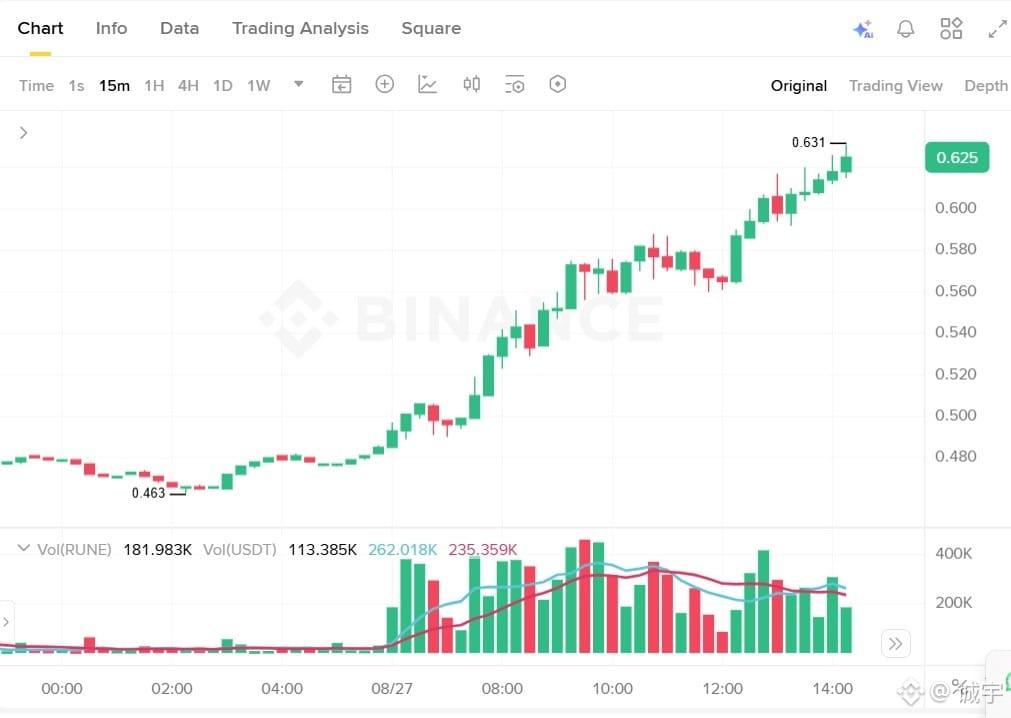
Task: Click the add indicator plus icon
Action: click(384, 84)
